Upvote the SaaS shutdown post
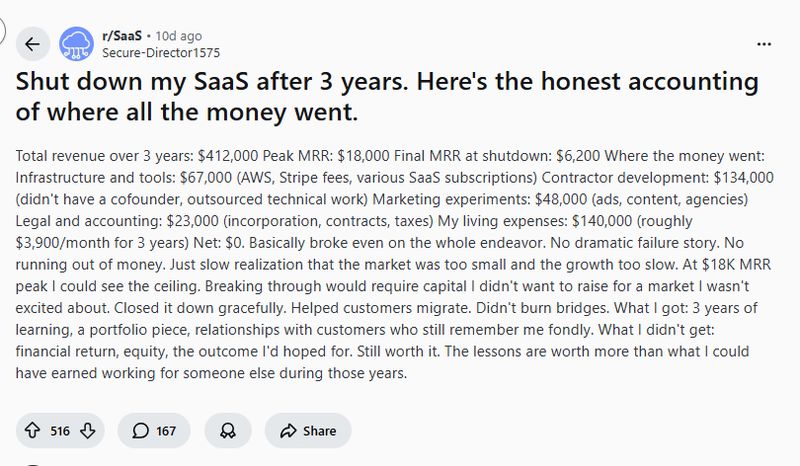 tap(34, 431)
